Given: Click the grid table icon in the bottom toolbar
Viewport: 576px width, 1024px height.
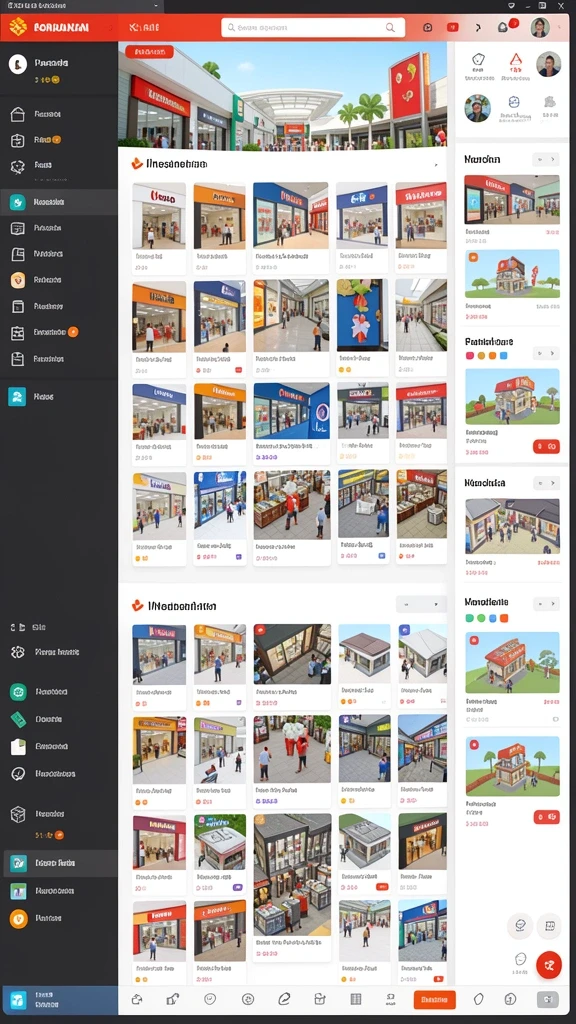Looking at the screenshot, I should click(x=356, y=999).
